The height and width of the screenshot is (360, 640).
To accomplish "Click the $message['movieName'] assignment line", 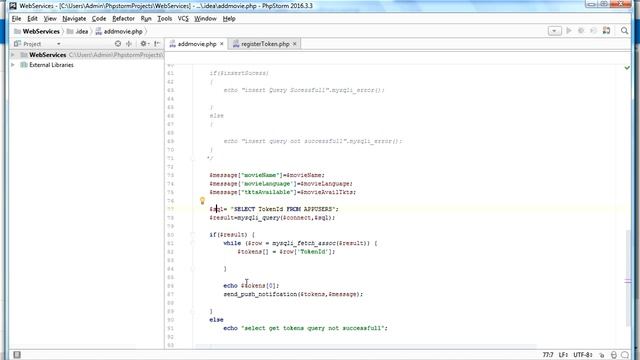I will coord(267,175).
